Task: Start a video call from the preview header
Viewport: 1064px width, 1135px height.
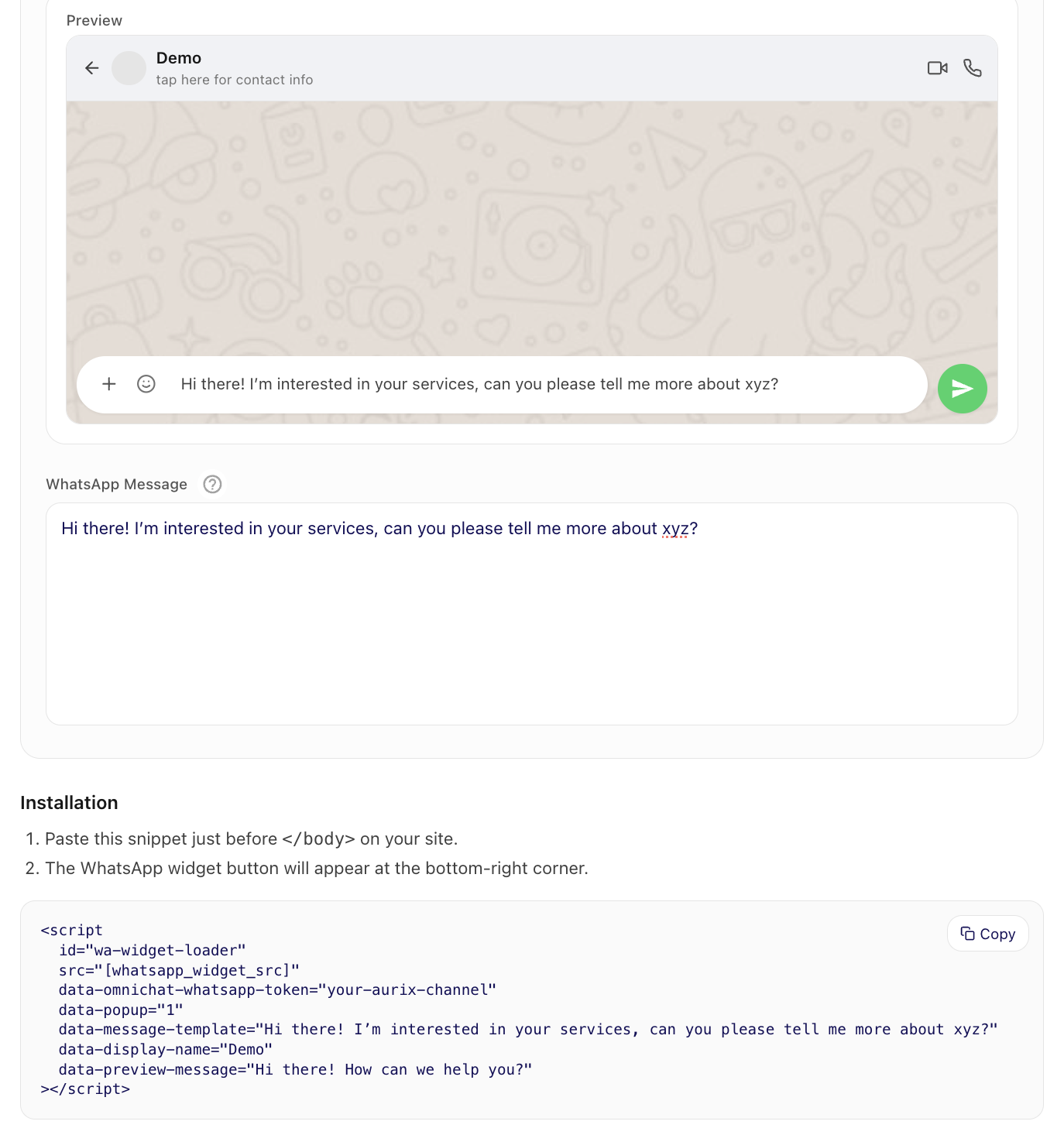Action: (937, 68)
